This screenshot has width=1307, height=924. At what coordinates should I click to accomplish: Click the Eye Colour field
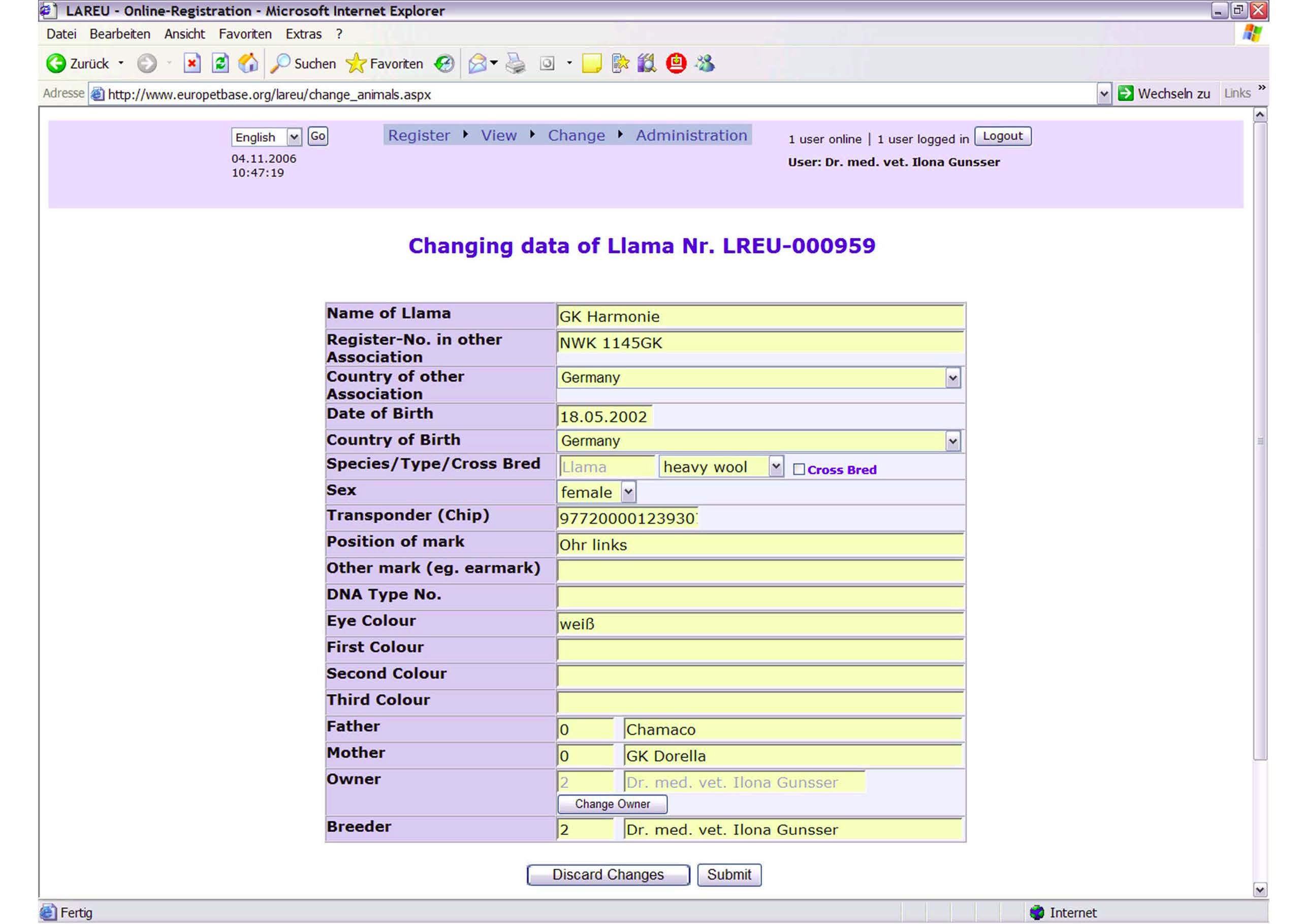[x=760, y=624]
